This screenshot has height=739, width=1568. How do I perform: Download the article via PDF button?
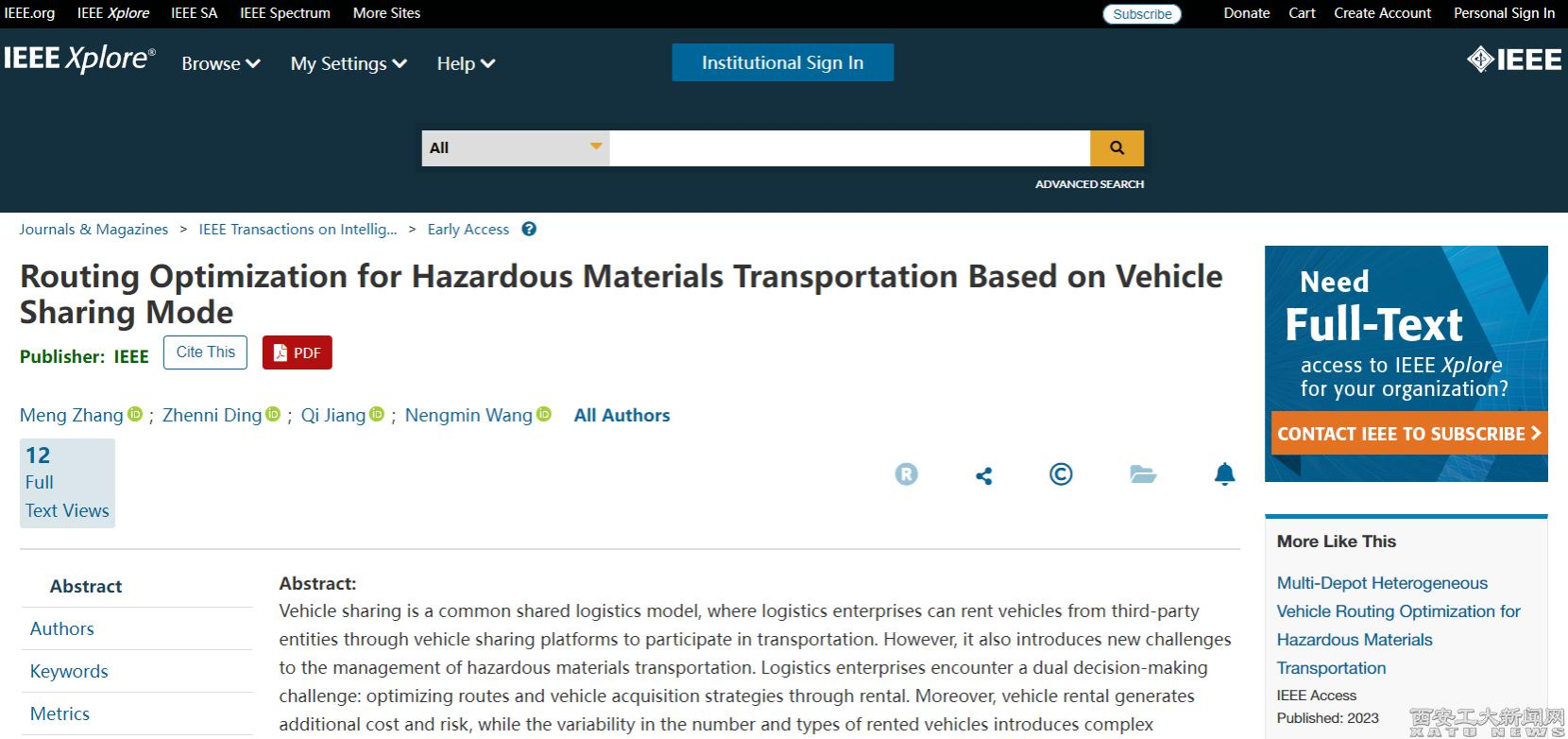[297, 352]
